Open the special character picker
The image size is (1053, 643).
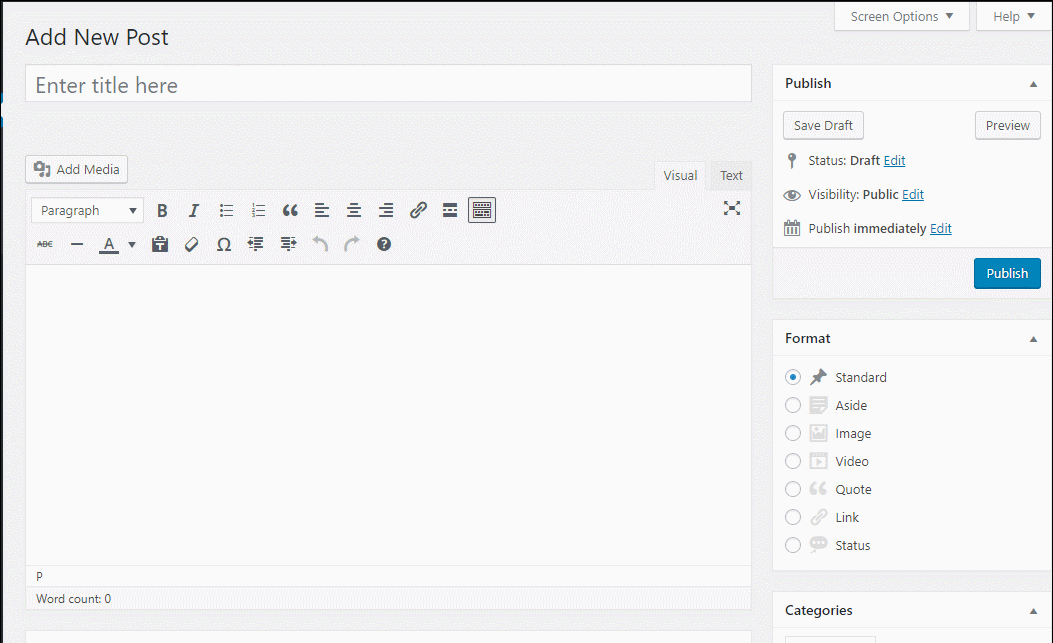click(223, 244)
